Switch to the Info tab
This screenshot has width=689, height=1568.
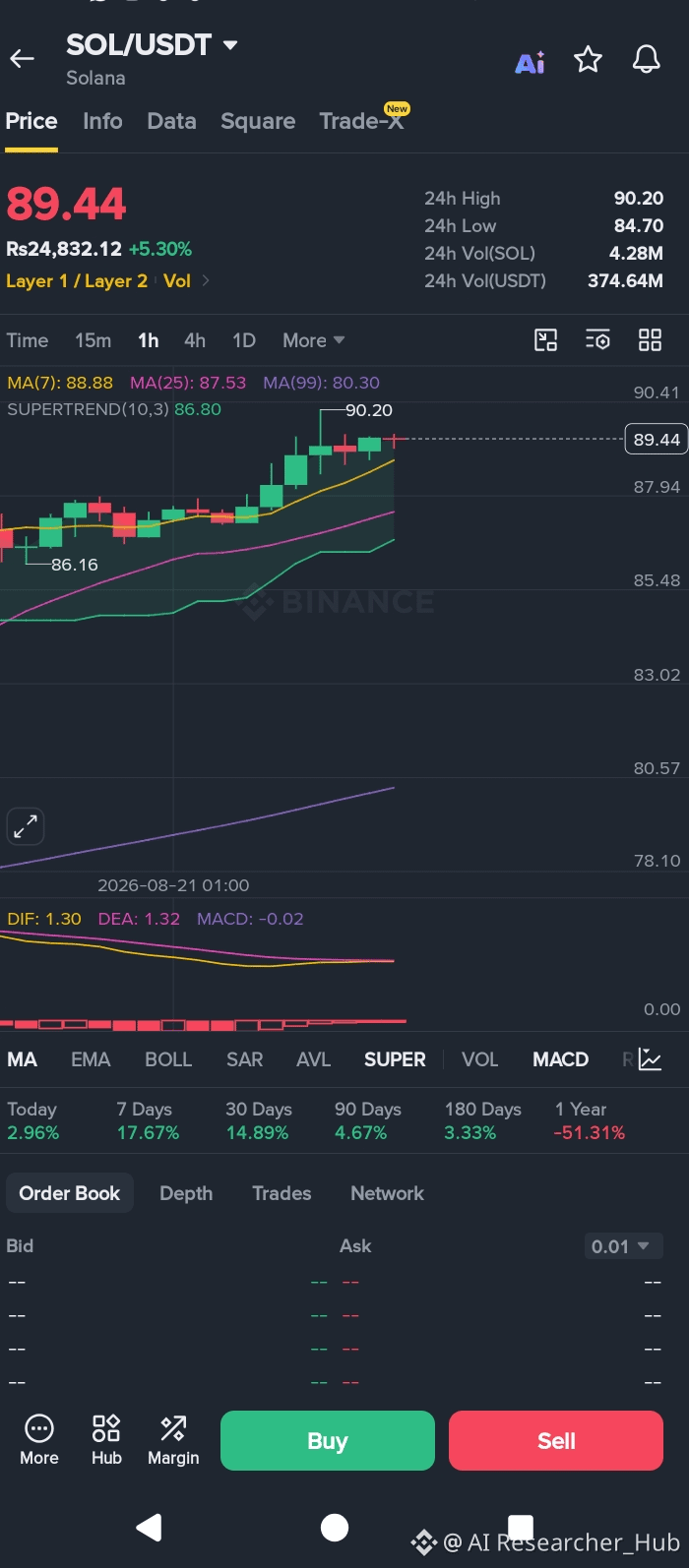tap(102, 121)
